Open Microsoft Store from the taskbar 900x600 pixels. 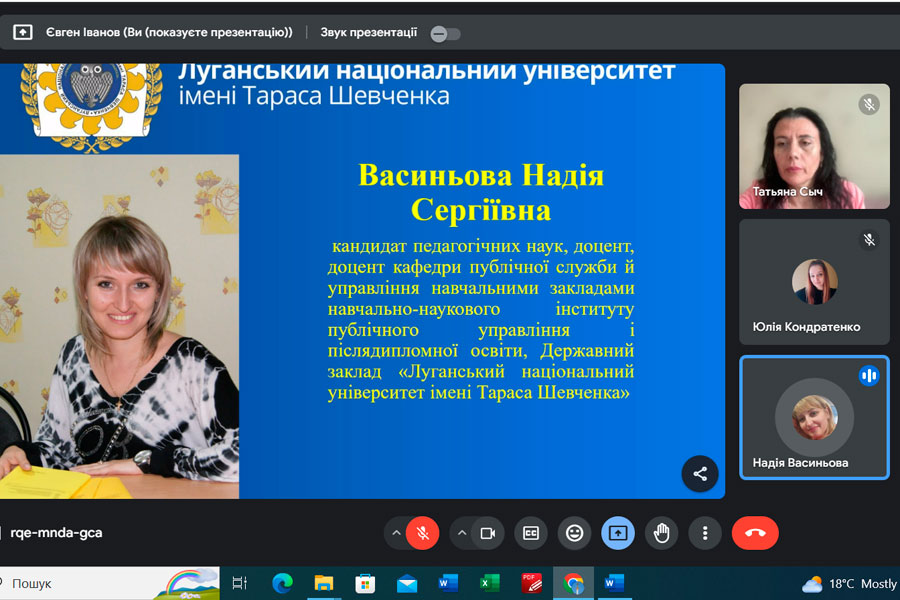coord(365,583)
